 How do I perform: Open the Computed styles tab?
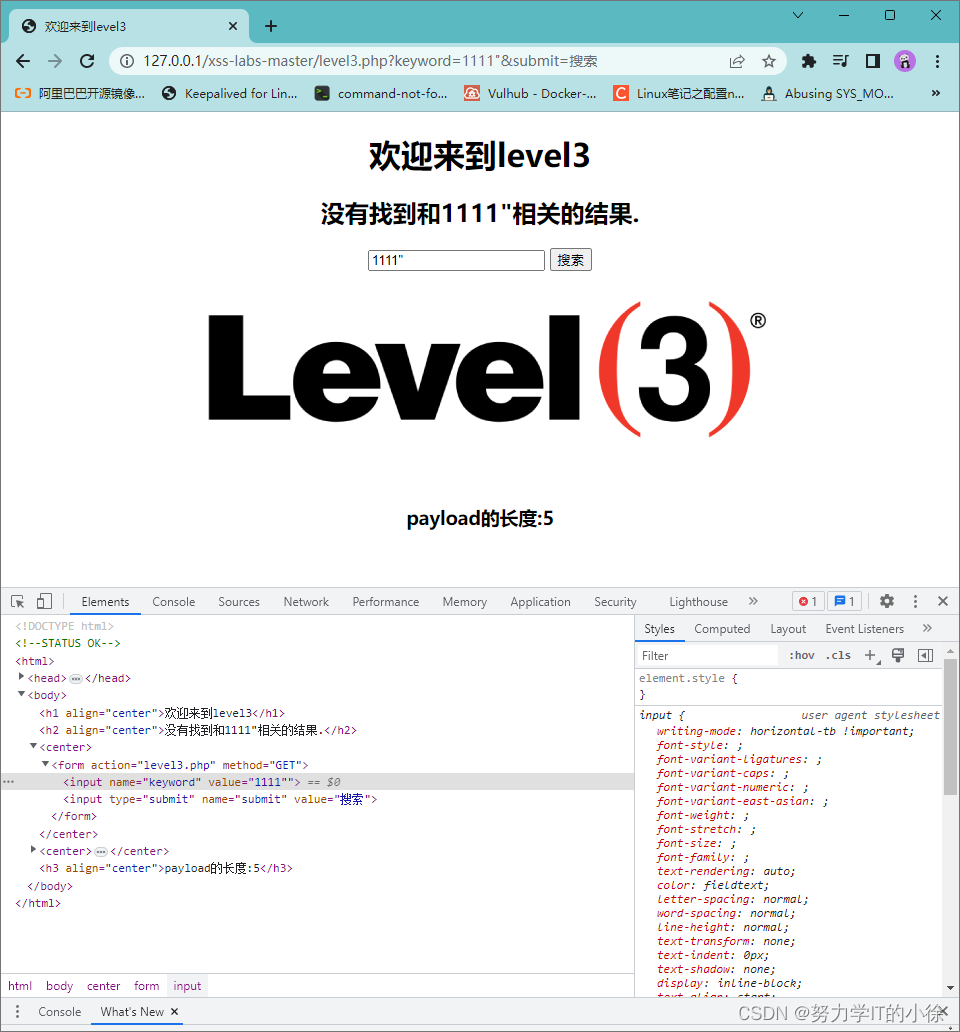tap(722, 629)
